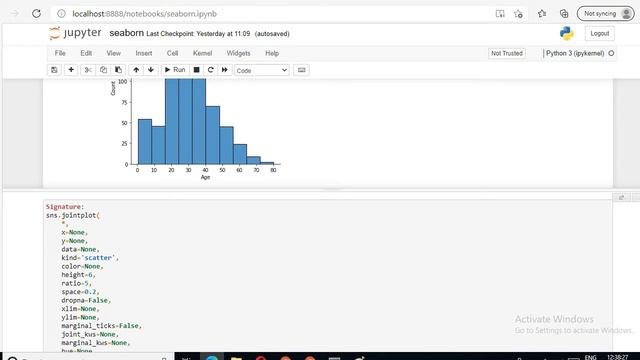View site information icon in address bar
The height and width of the screenshot is (360, 640).
coord(61,14)
